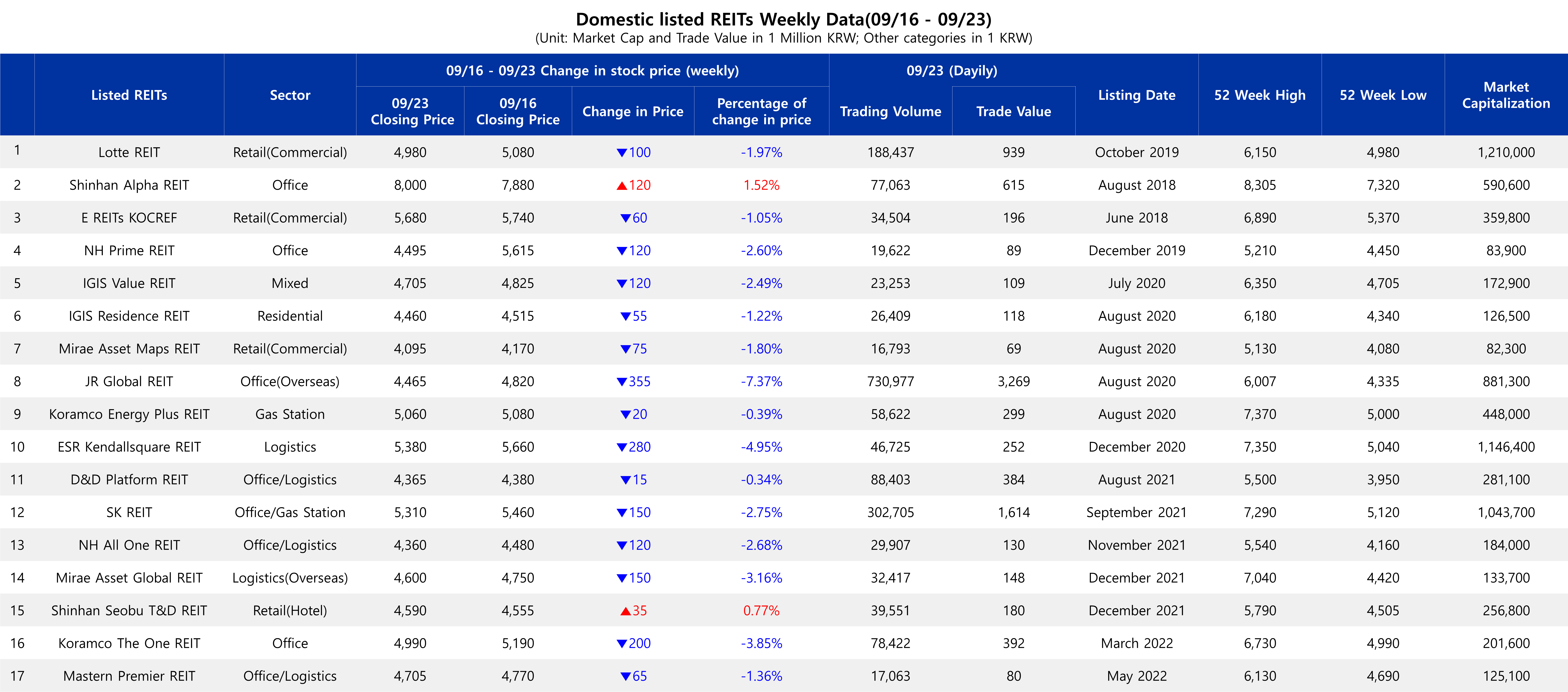Select the 'Shinhan Alpha REIT' name cell

pos(129,185)
